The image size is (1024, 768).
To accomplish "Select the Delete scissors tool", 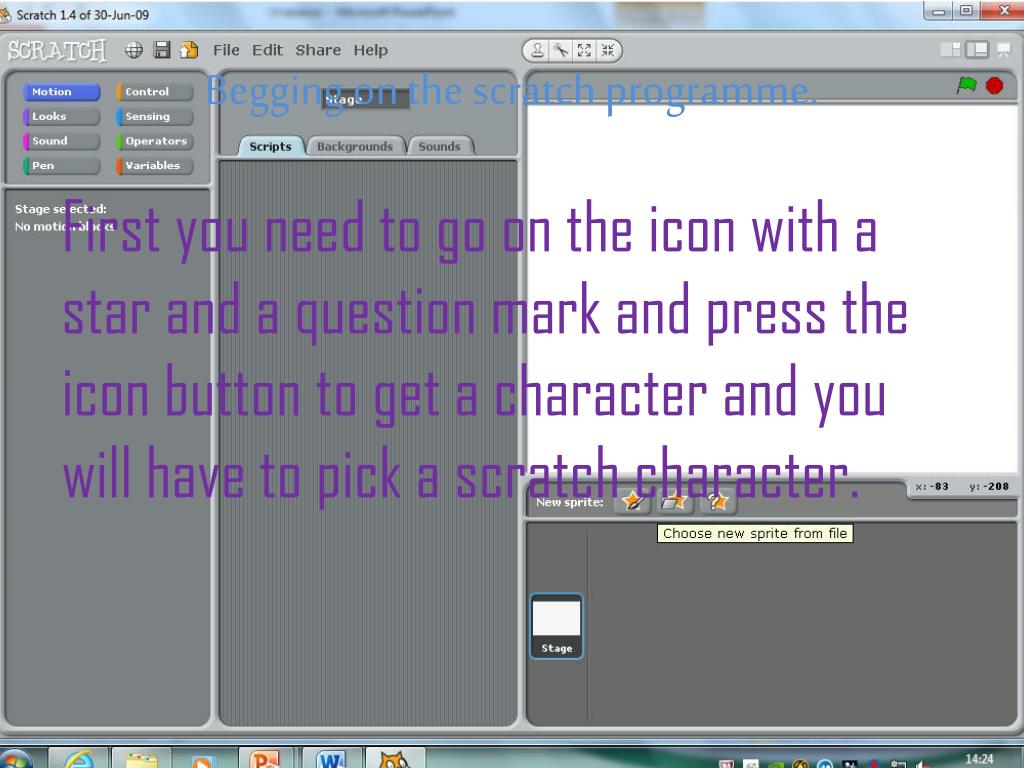I will click(x=560, y=50).
